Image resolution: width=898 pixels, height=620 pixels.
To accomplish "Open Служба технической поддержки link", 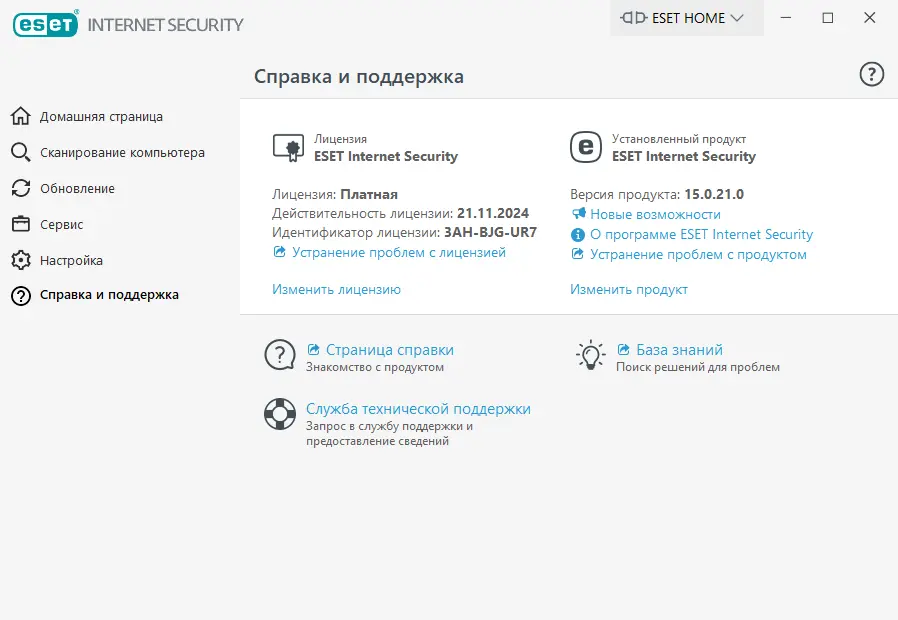I will [x=418, y=409].
